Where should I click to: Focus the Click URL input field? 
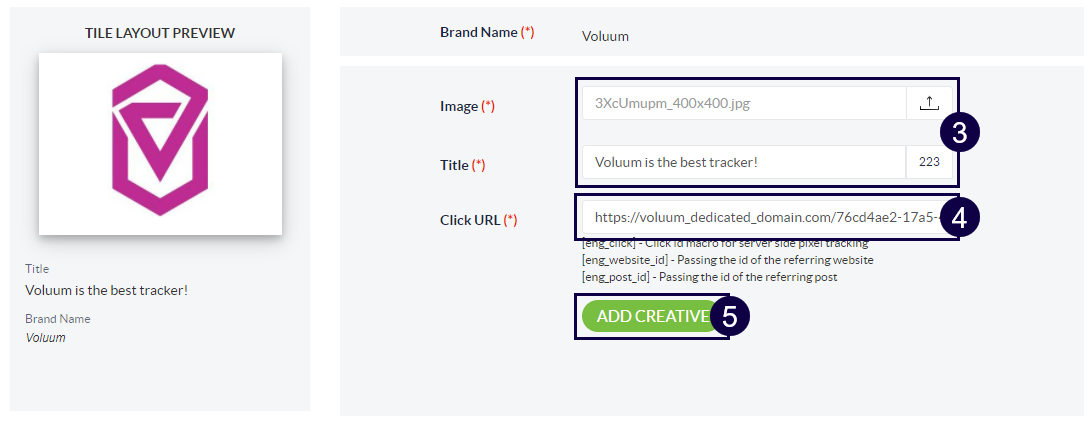760,217
